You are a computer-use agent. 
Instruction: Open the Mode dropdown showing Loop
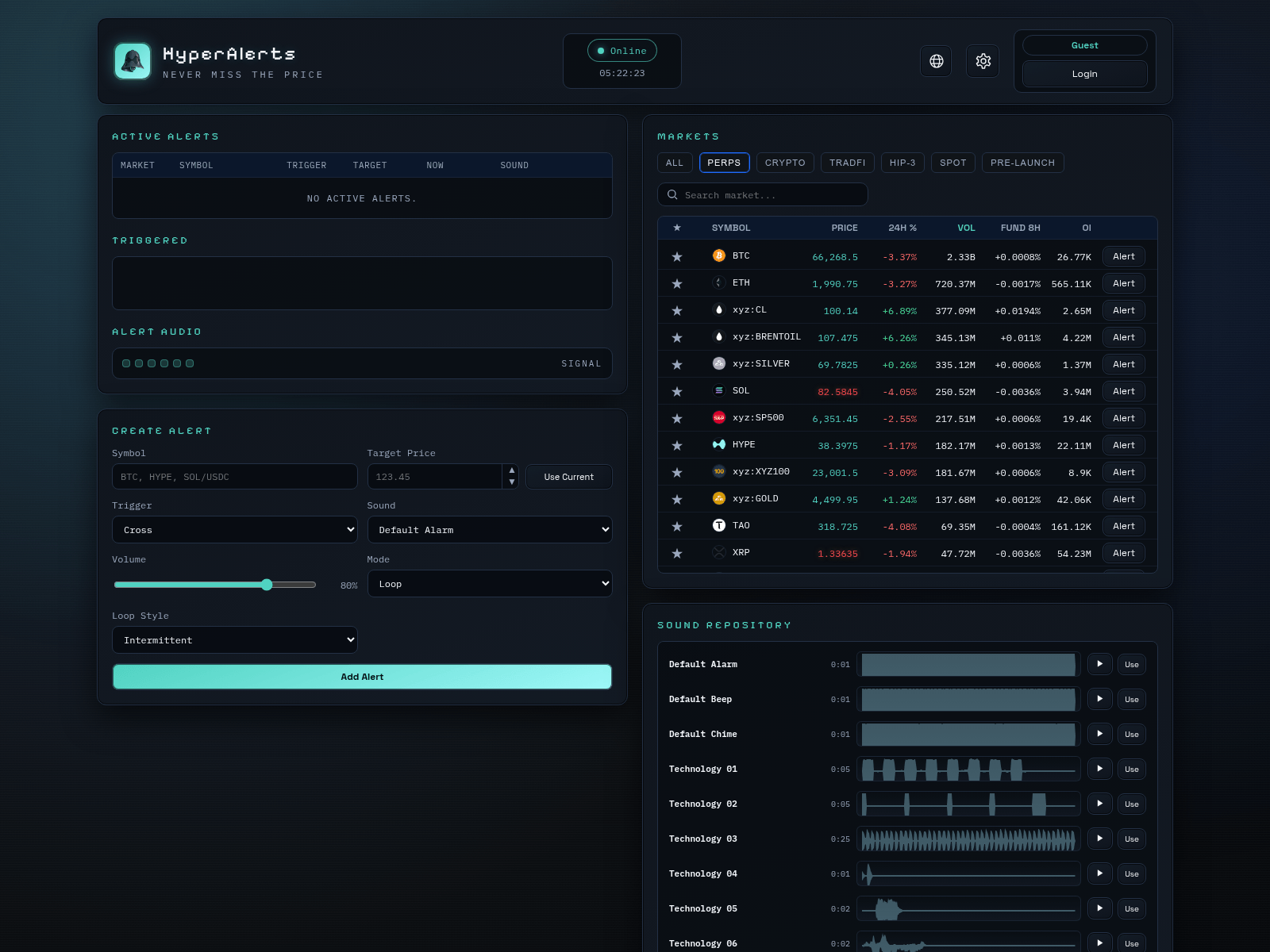click(490, 584)
